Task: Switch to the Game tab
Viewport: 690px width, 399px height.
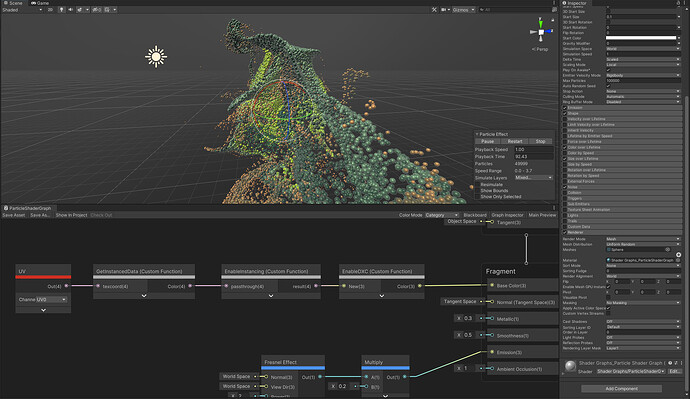Action: pos(40,3)
